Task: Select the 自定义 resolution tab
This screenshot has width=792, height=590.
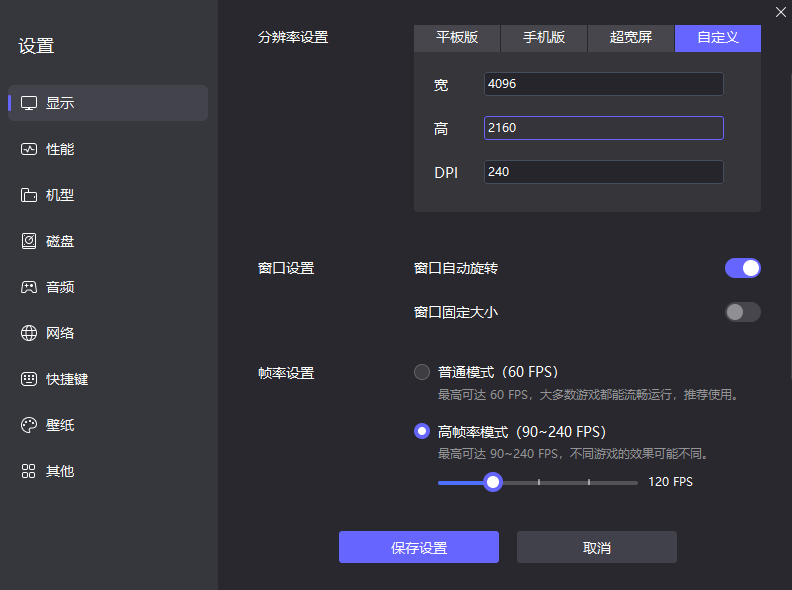Action: click(718, 38)
